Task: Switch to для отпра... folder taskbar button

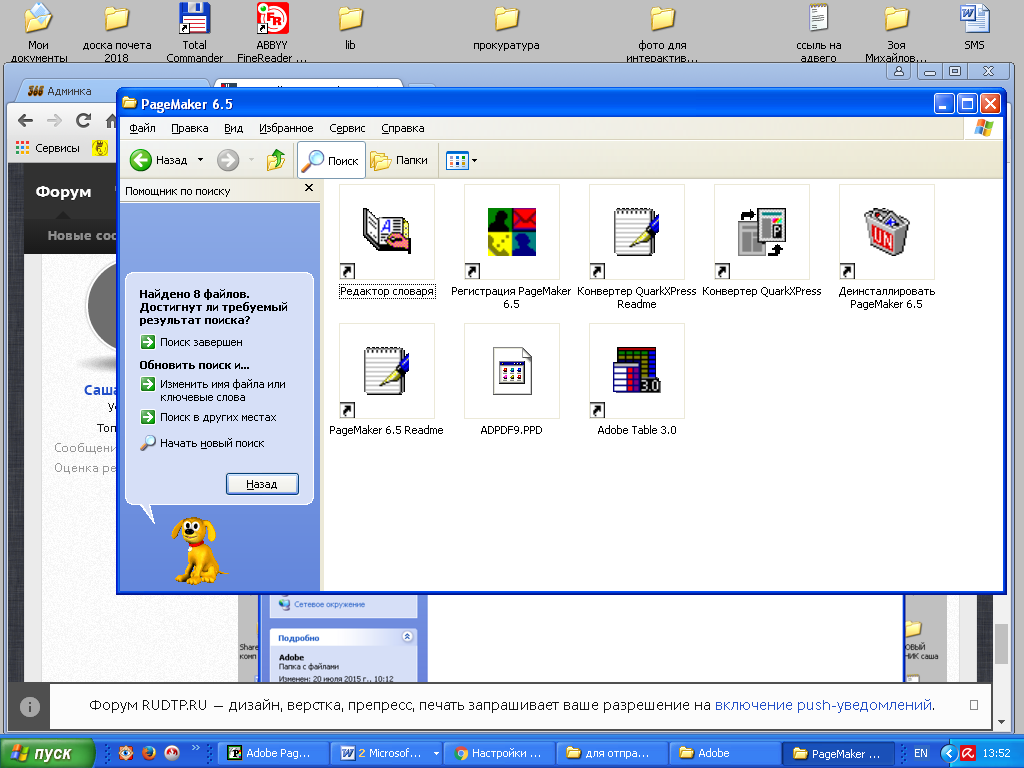Action: point(611,753)
